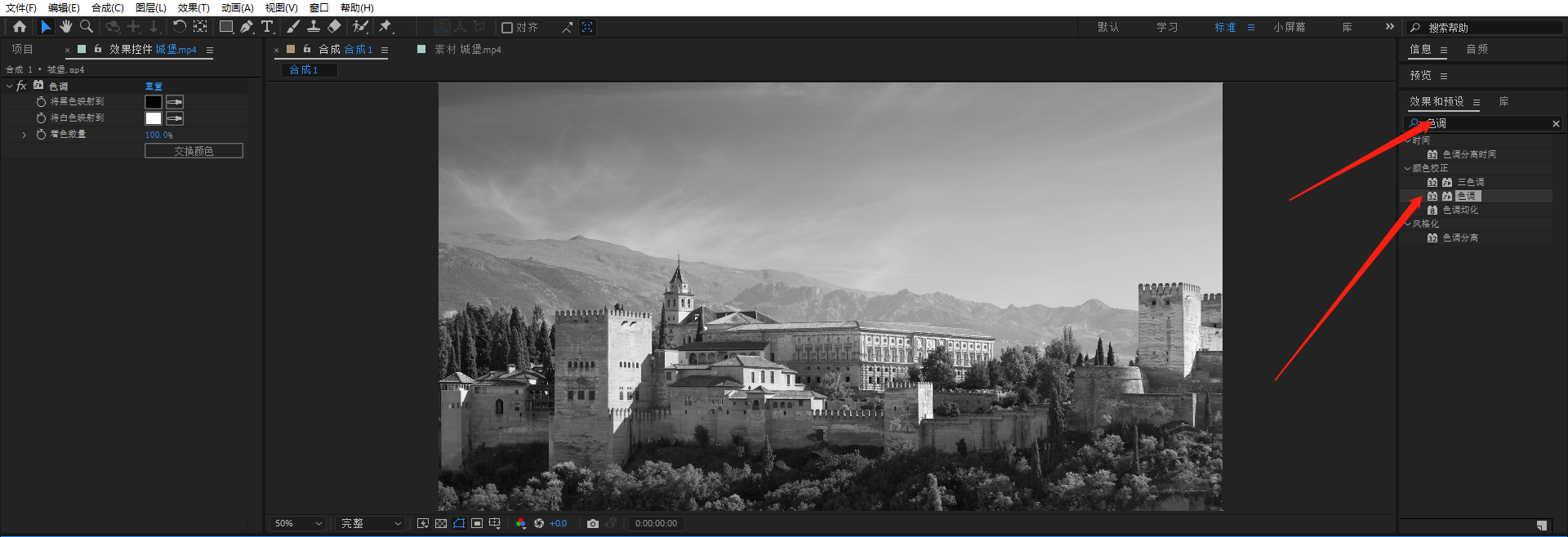The image size is (1568, 537).
Task: Open the 50% magnification dropdown
Action: tap(298, 523)
